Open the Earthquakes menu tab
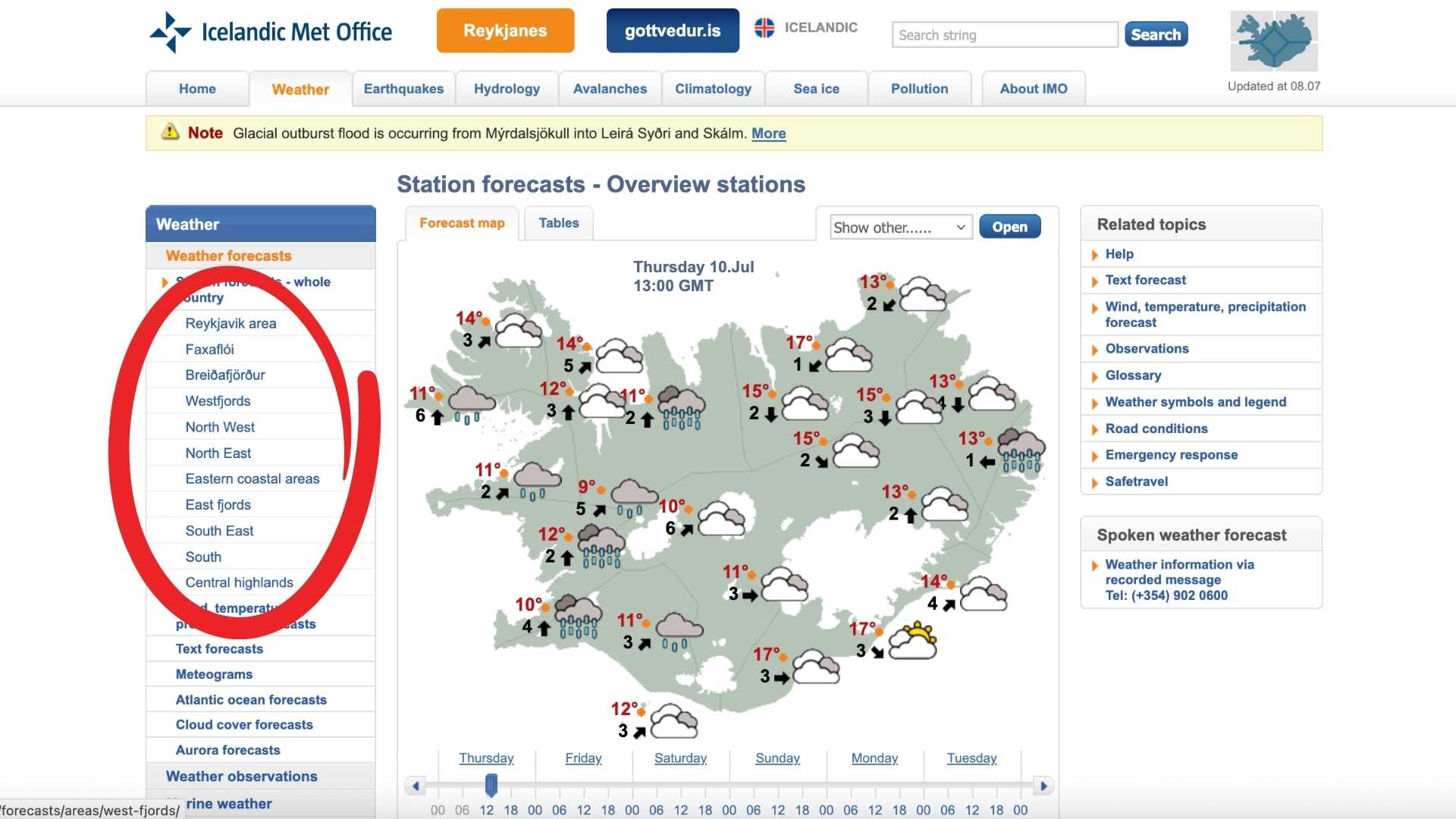Viewport: 1456px width, 819px height. coord(403,89)
